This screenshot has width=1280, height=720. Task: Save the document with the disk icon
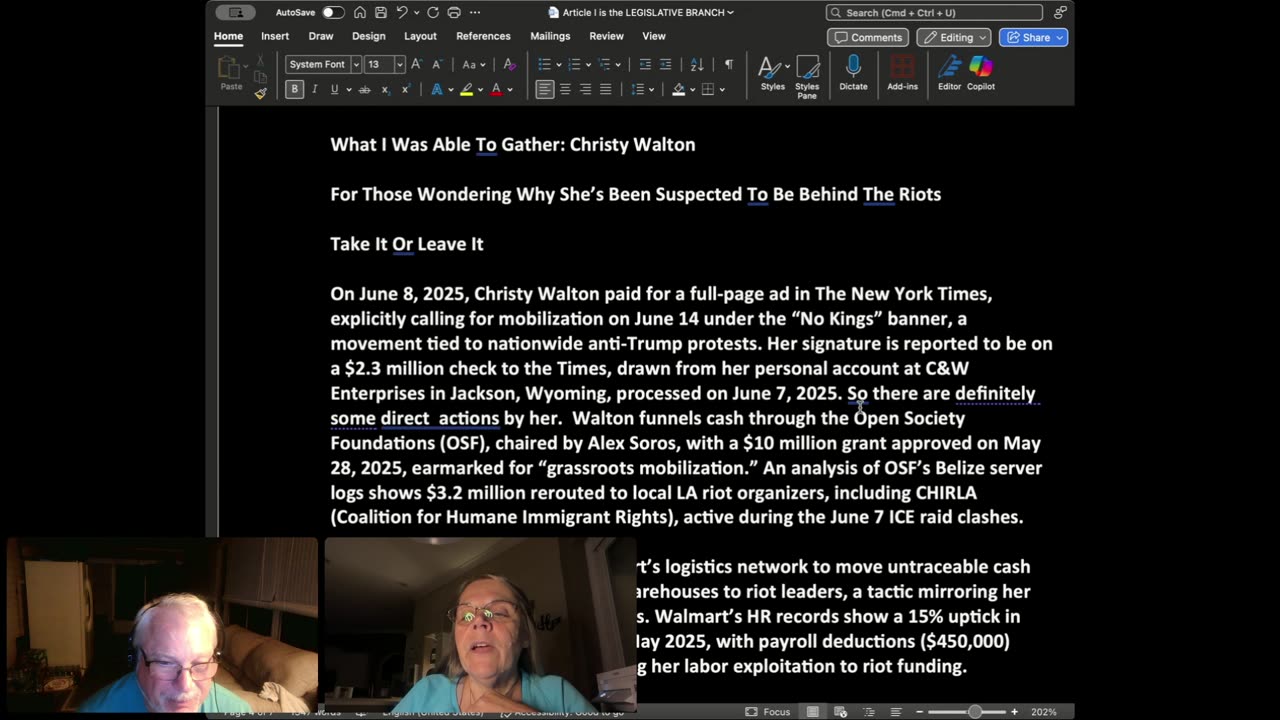tap(381, 12)
